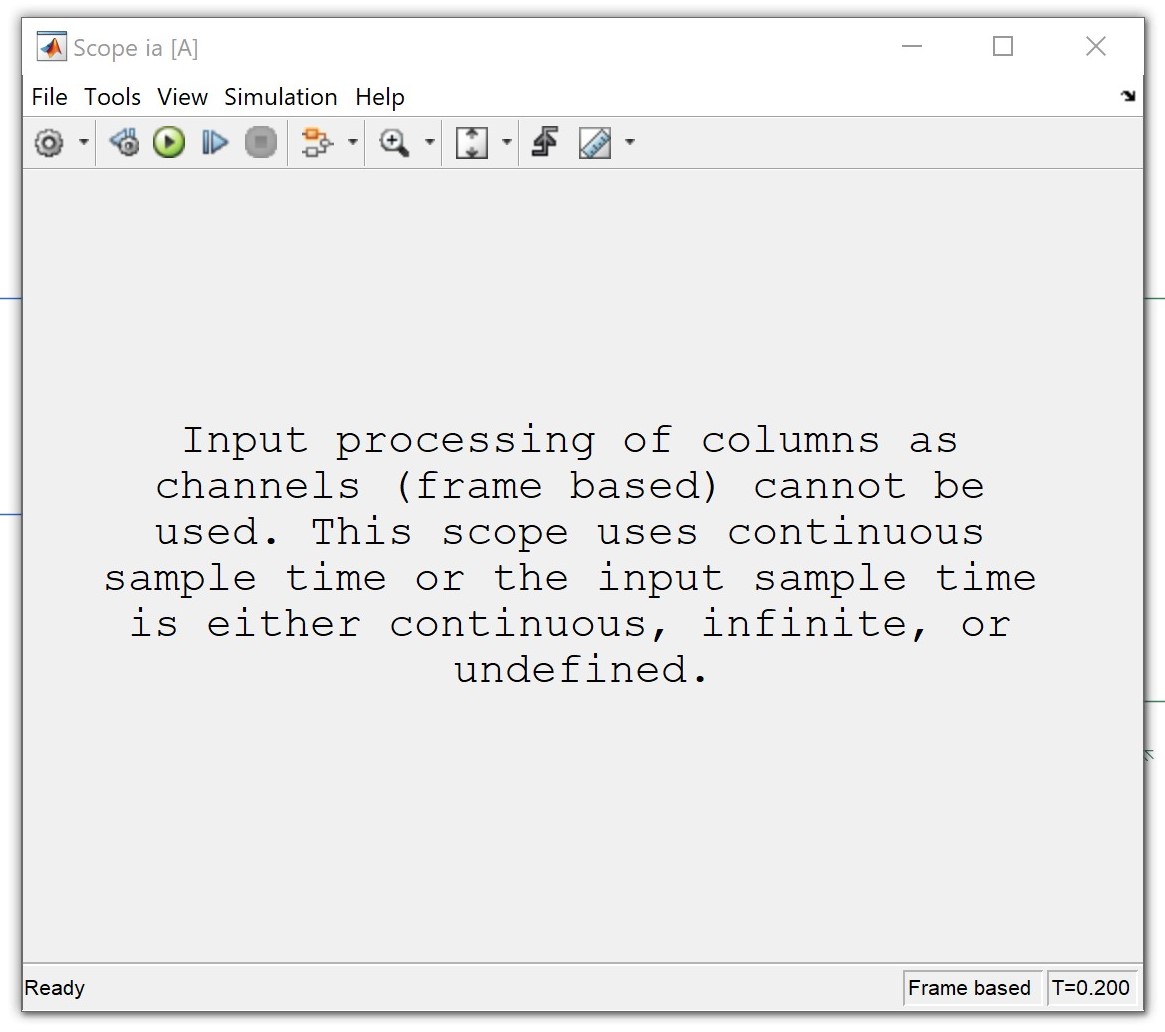The image size is (1165, 1032).
Task: Click the Step Back icon
Action: (x=124, y=143)
